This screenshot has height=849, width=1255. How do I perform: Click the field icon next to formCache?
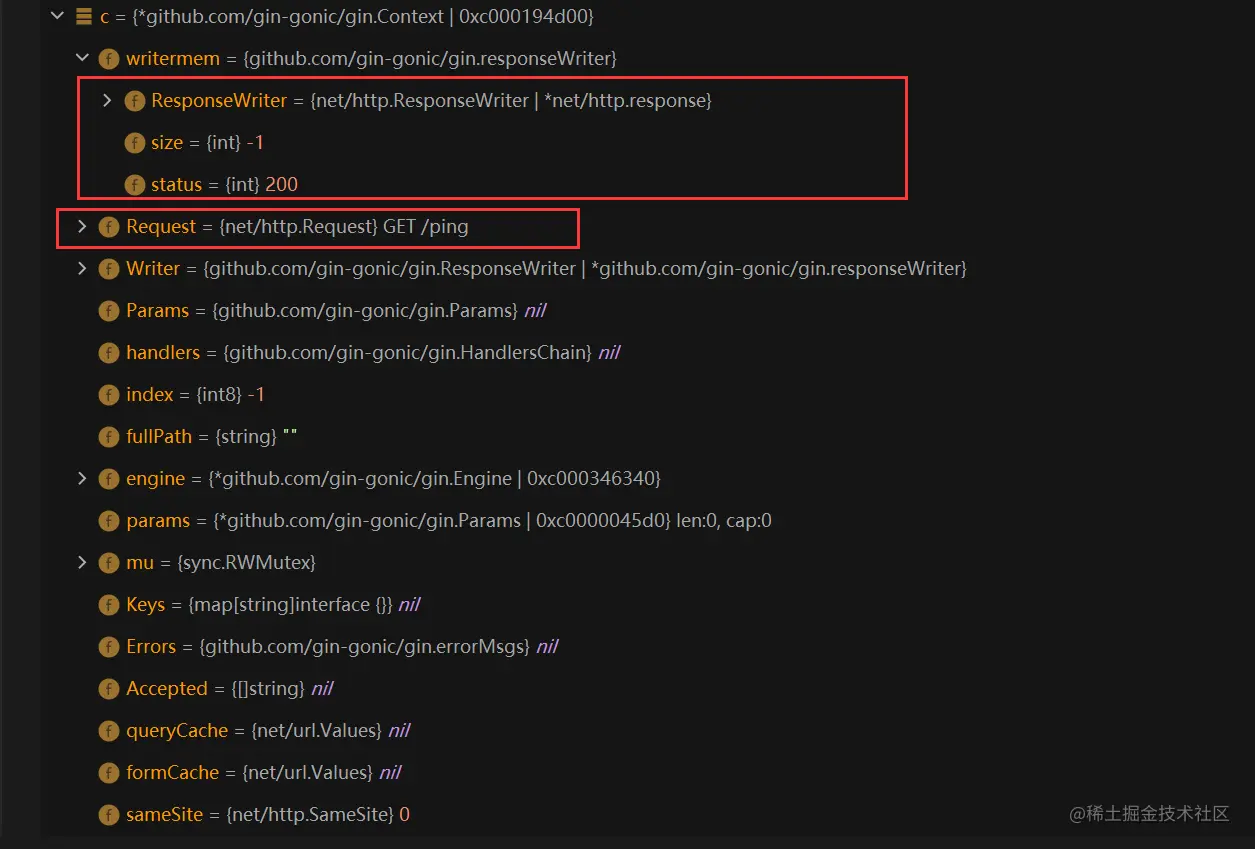109,773
